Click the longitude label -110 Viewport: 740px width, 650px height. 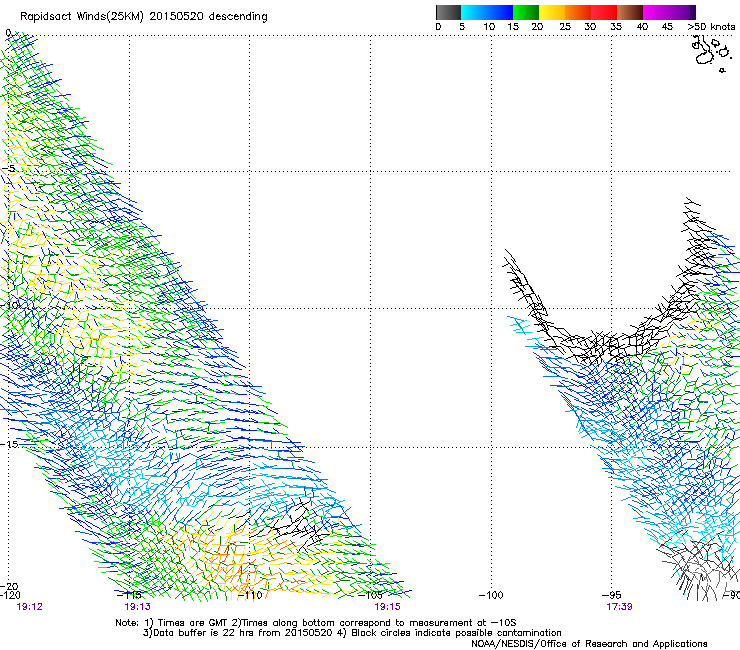tap(250, 595)
